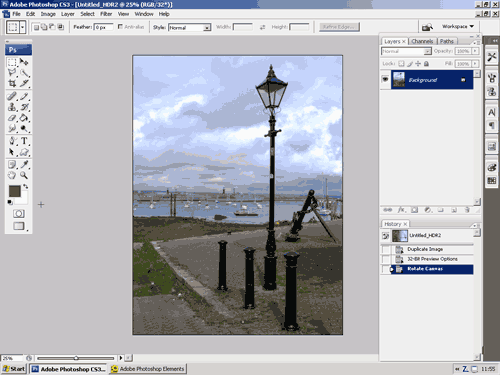Viewport: 500px width, 375px height.
Task: Swap foreground and background colors
Action: pos(25,187)
